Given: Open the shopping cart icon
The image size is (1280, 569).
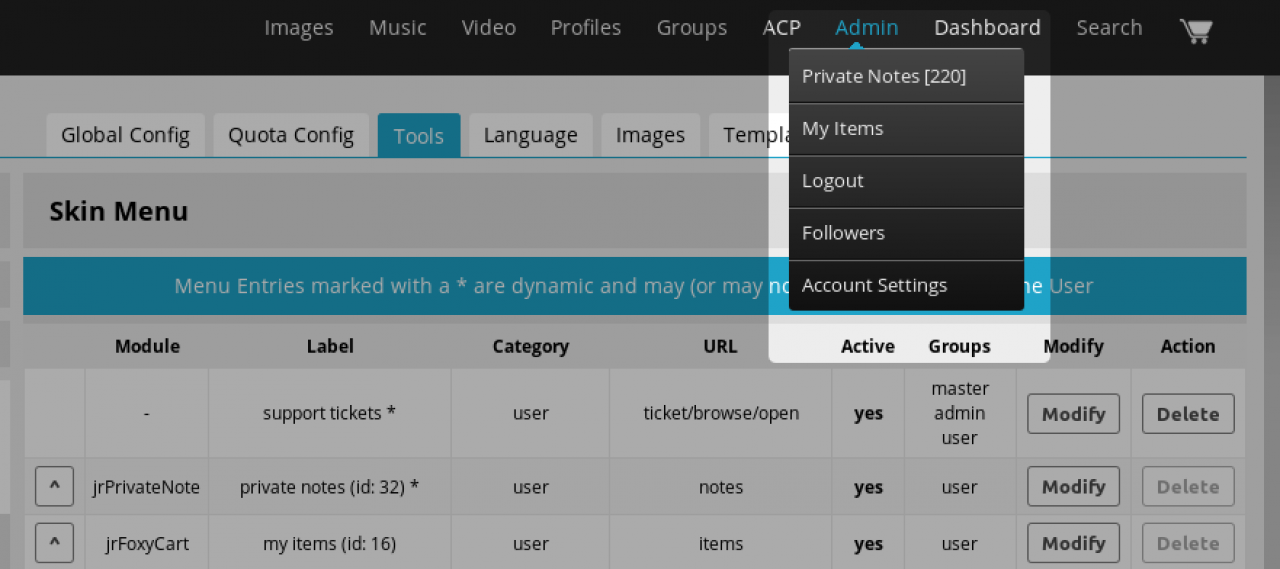Looking at the screenshot, I should 1196,30.
